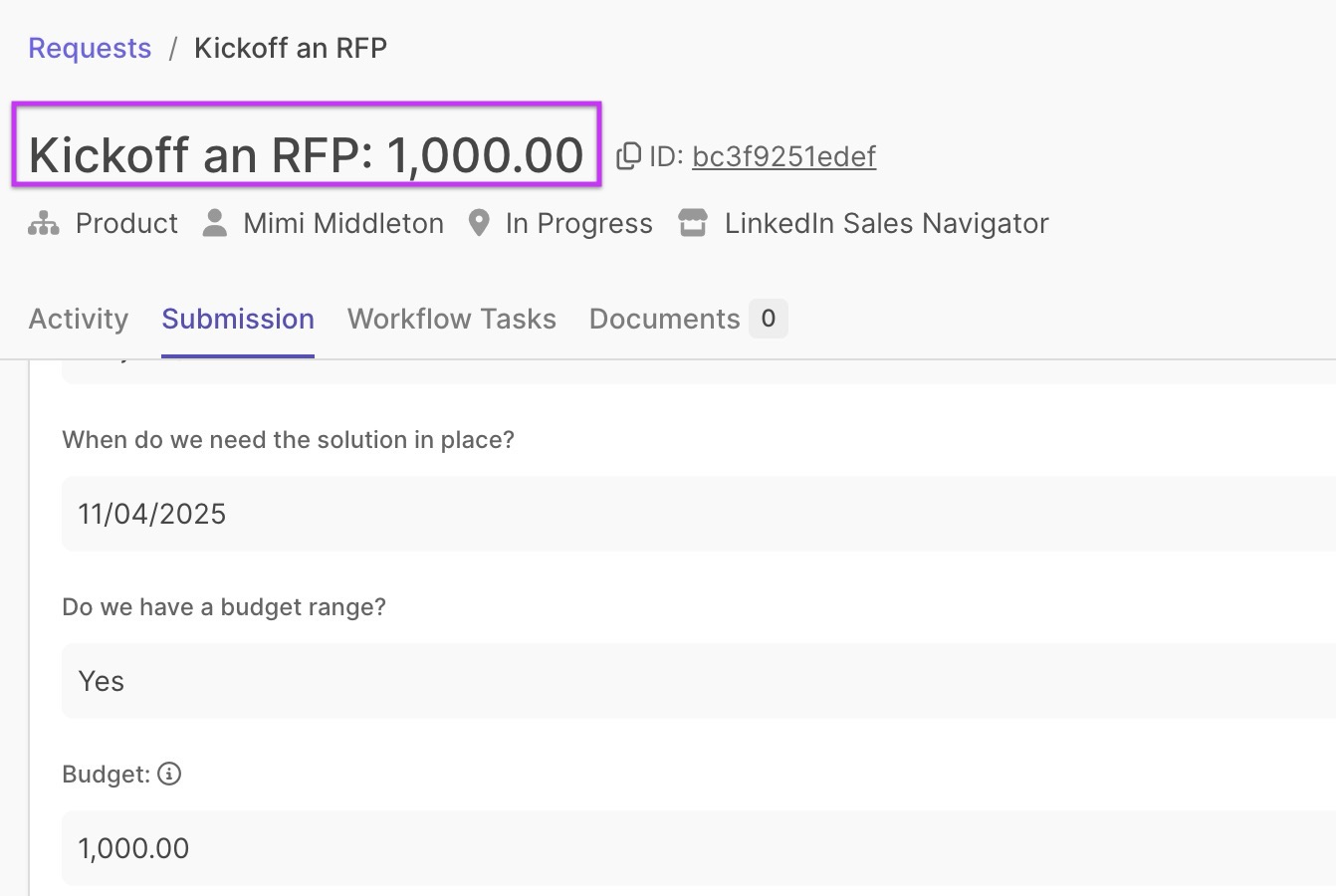The image size is (1336, 896).
Task: Click the requester name Mimi Middleton
Action: point(343,223)
